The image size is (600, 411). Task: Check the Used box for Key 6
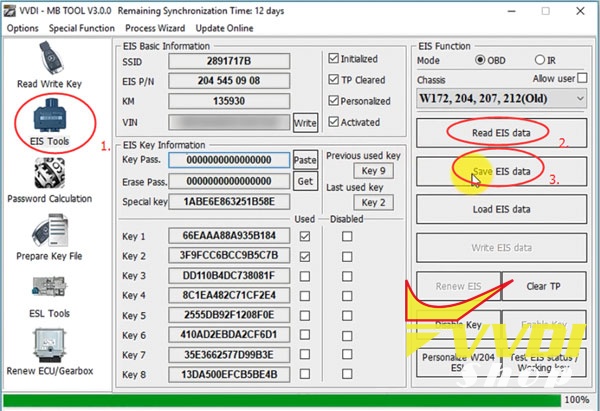305,335
